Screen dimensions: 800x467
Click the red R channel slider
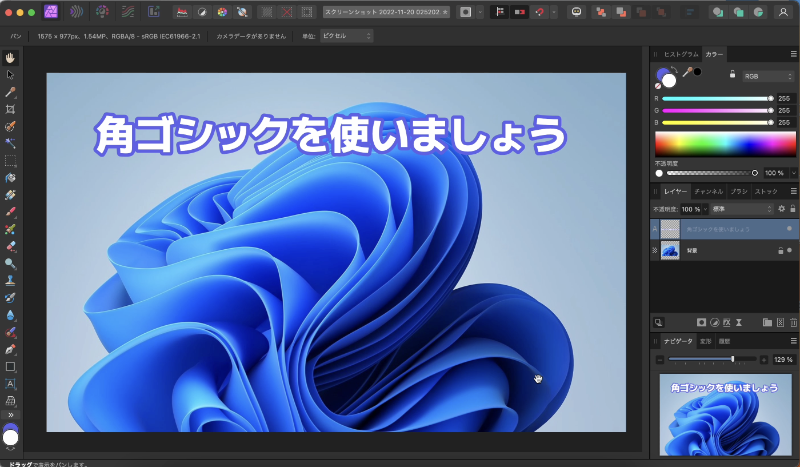pos(718,99)
